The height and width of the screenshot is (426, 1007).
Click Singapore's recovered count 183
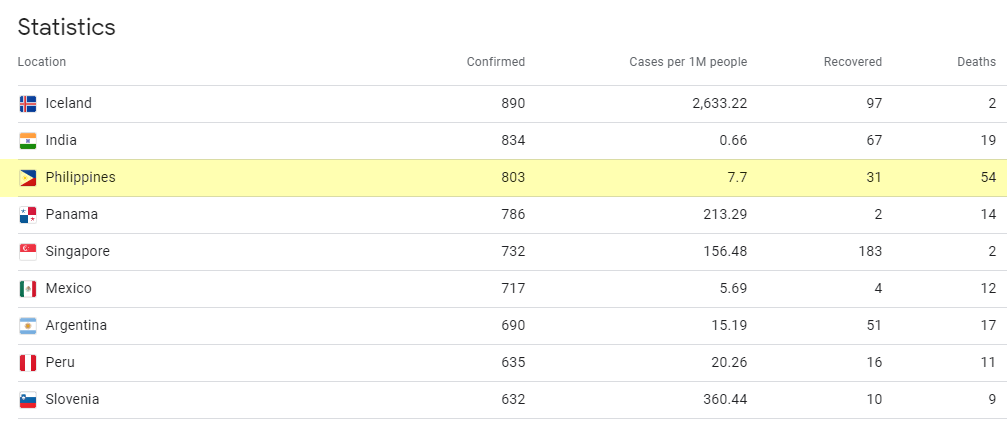pyautogui.click(x=869, y=251)
